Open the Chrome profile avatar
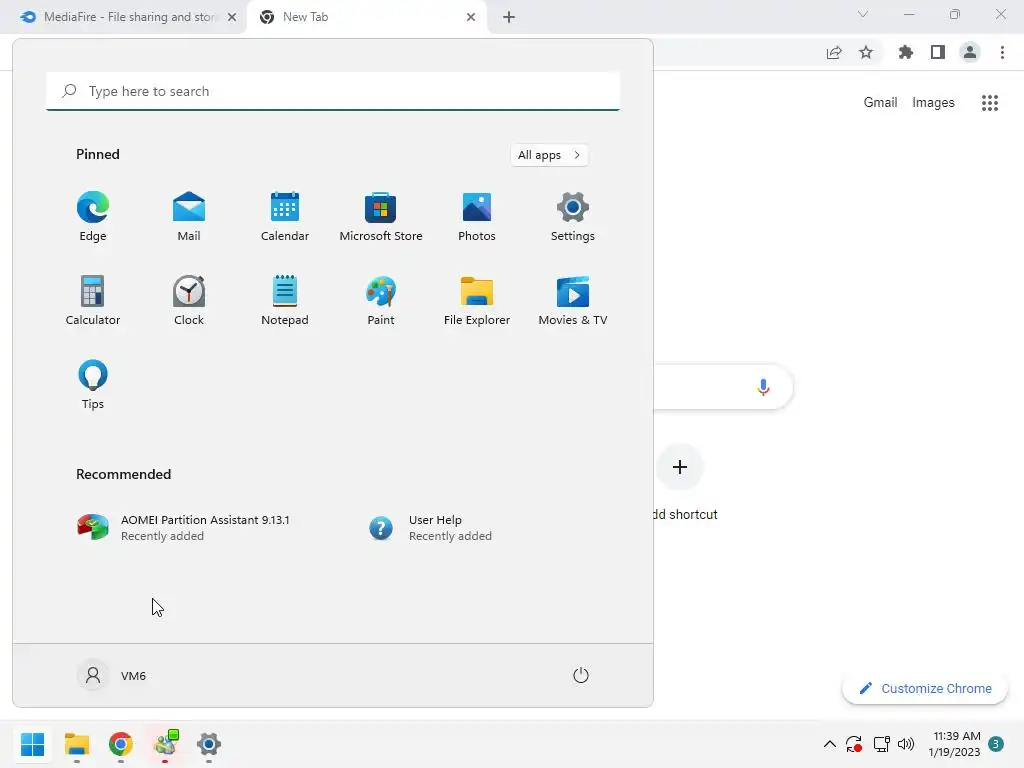Screen dimensions: 1024x768 point(970,52)
